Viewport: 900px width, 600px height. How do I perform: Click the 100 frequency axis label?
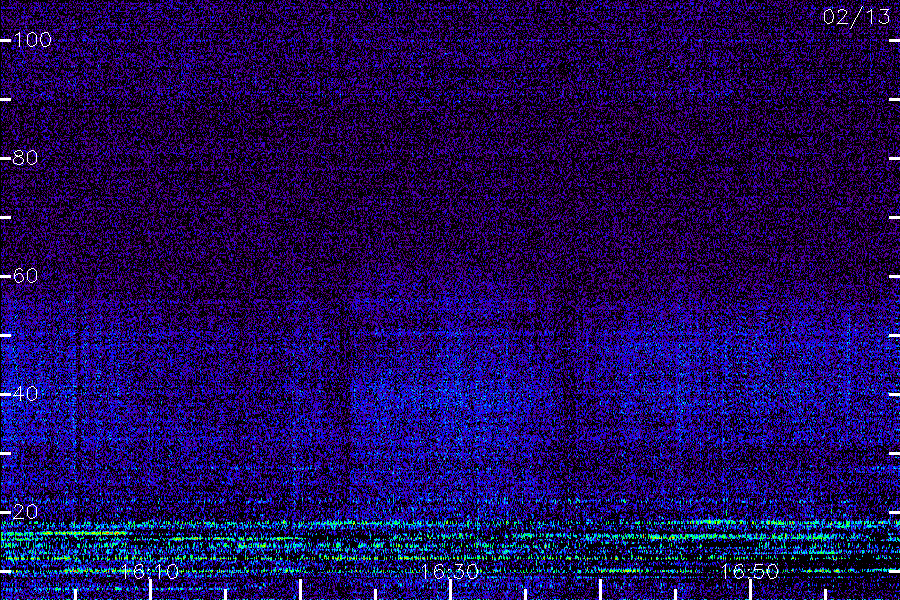pos(32,40)
